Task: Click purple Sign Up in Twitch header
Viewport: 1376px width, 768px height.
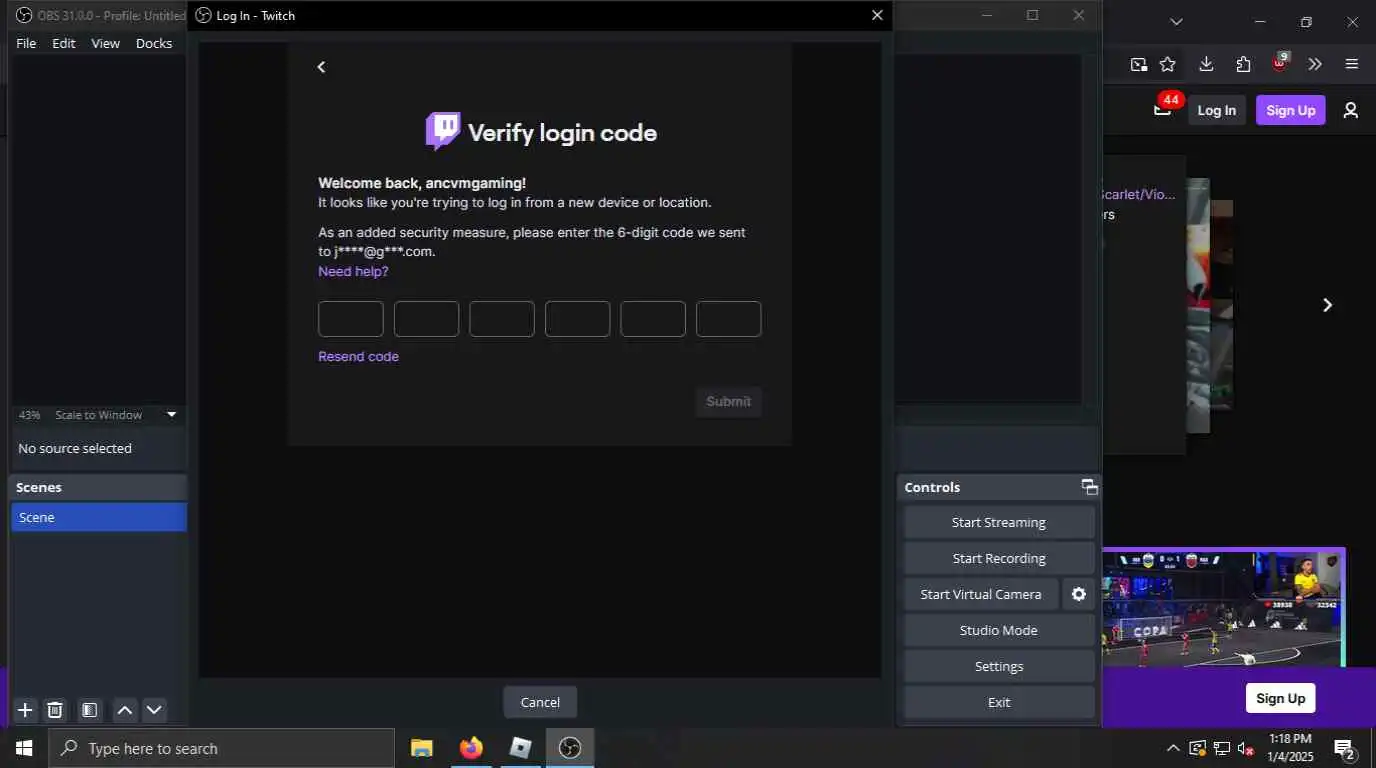Action: (1291, 110)
